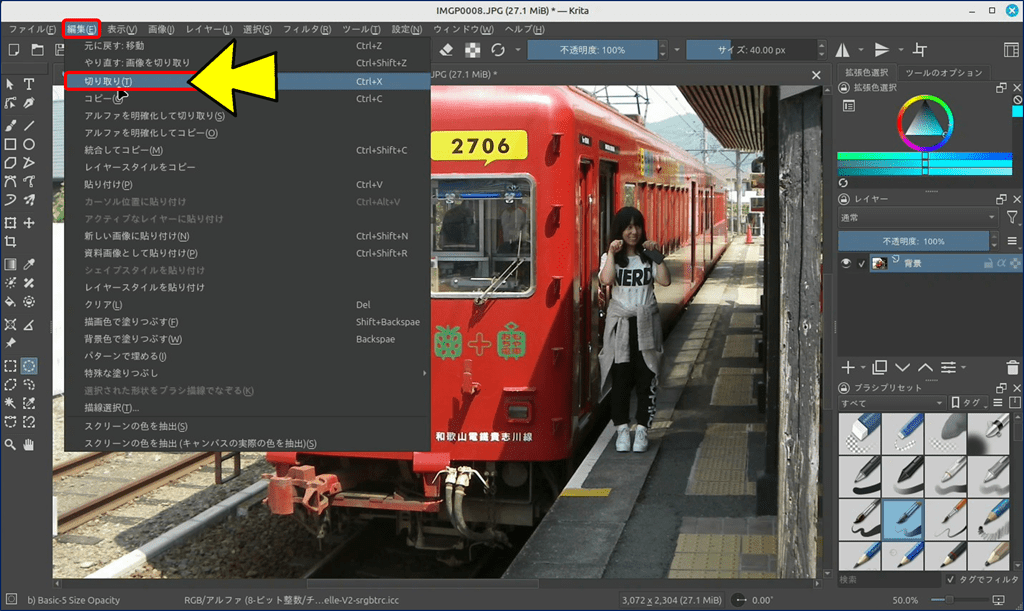Click 貼り付け(P) in the edit menu

(108, 185)
